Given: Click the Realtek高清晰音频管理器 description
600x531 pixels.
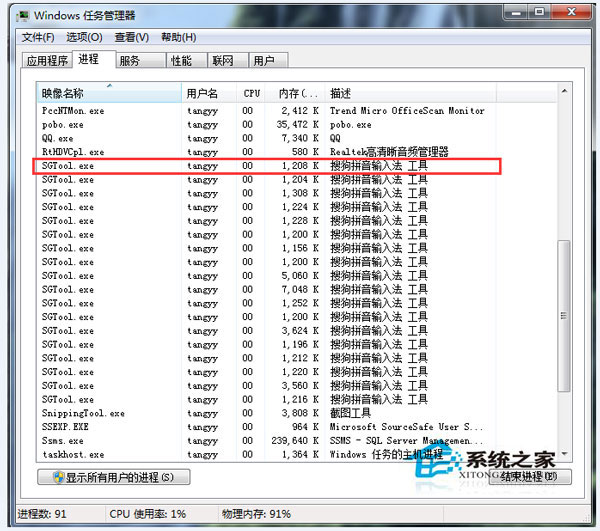Looking at the screenshot, I should point(389,152).
